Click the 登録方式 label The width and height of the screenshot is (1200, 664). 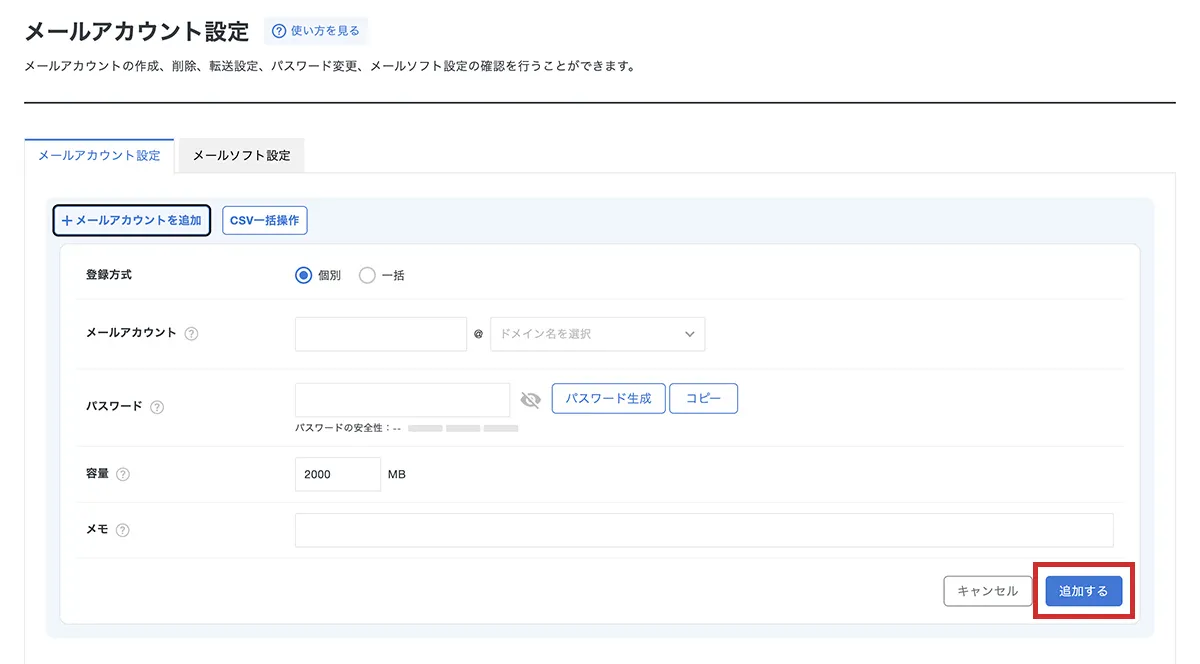point(109,275)
